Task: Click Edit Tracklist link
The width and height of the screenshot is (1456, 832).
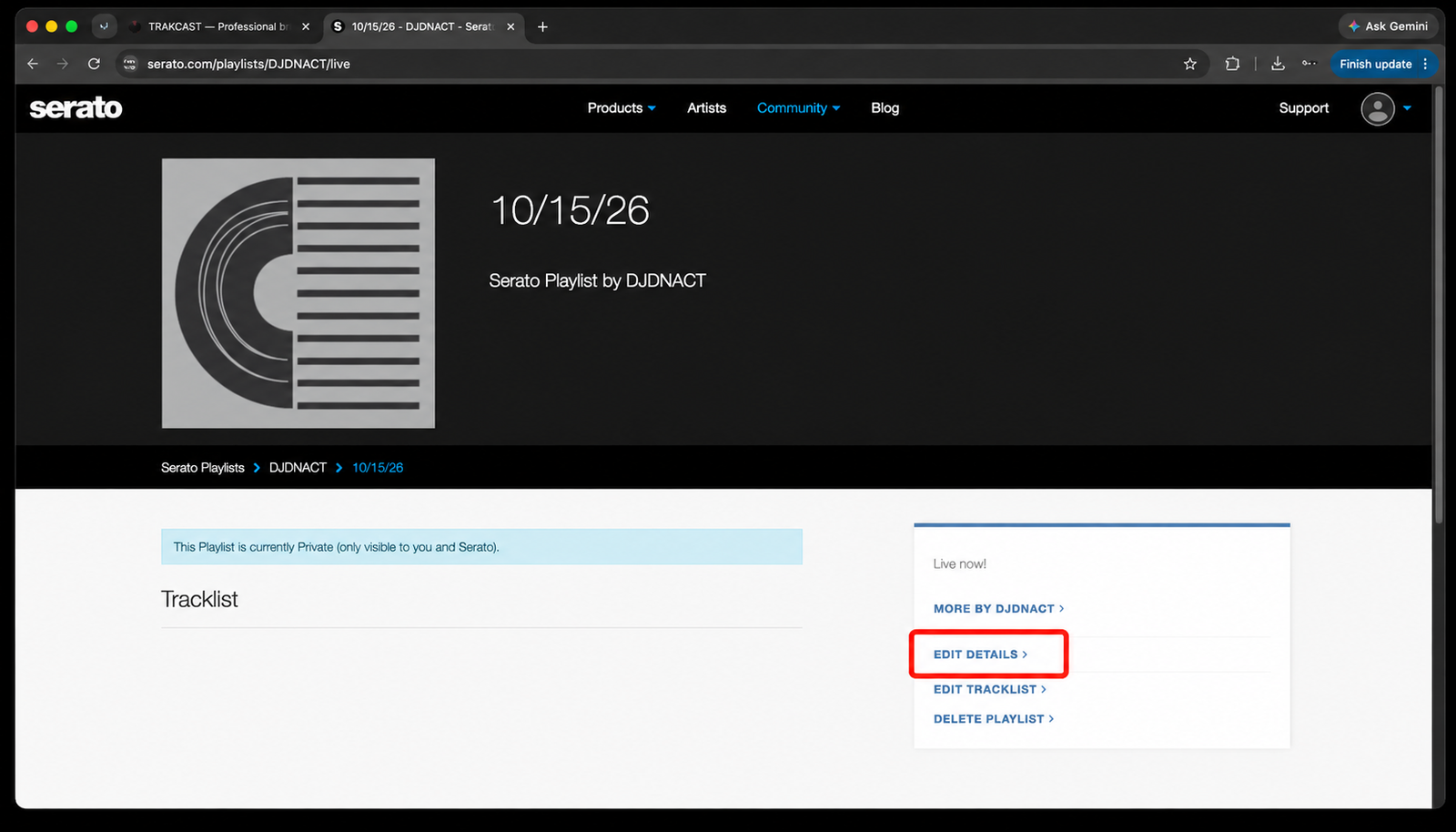Action: click(x=989, y=689)
